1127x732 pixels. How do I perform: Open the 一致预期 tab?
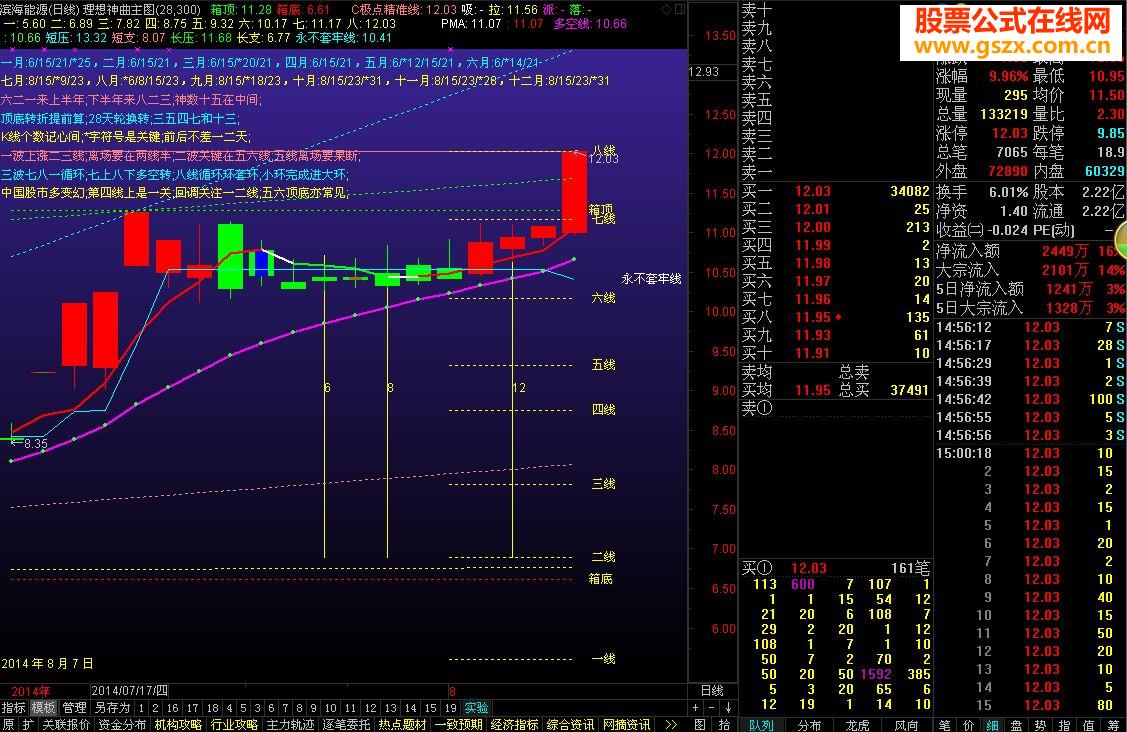459,725
